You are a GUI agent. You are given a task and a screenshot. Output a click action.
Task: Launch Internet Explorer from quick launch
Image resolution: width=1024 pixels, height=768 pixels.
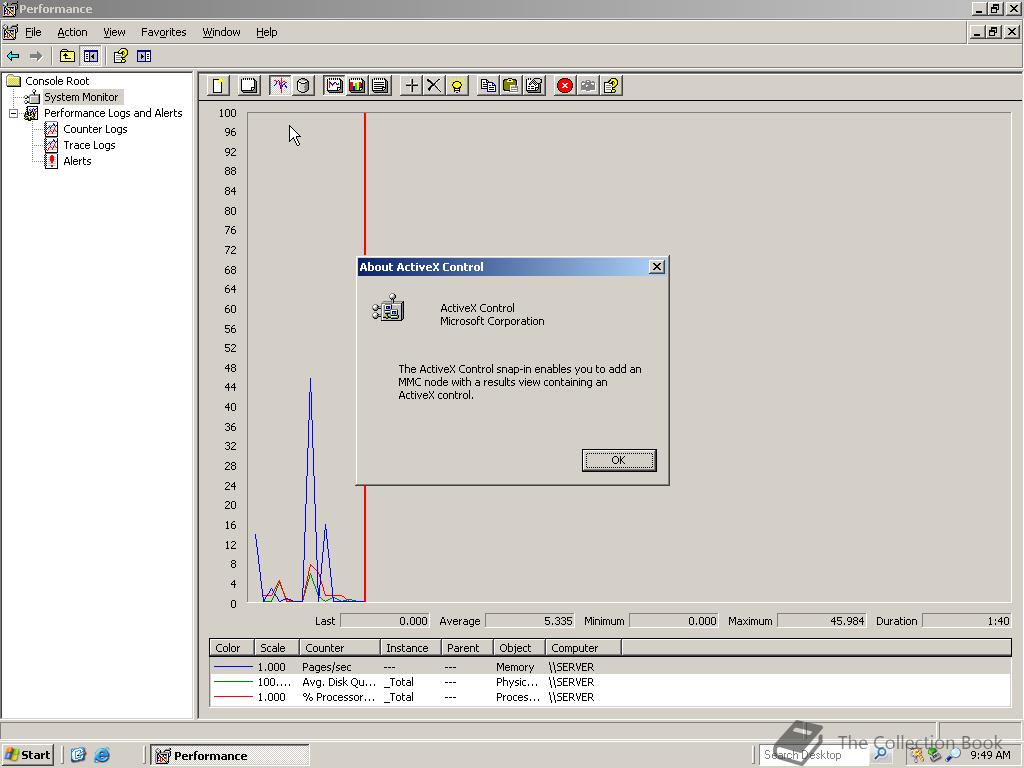click(x=102, y=755)
